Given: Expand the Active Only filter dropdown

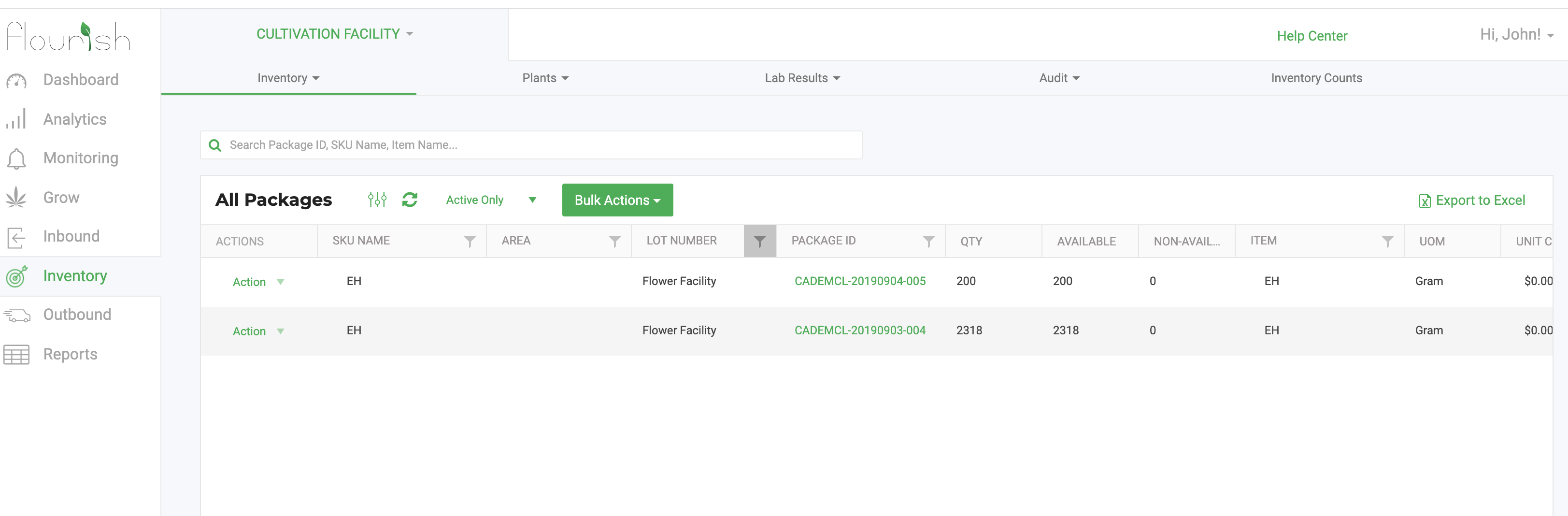Looking at the screenshot, I should (x=491, y=200).
